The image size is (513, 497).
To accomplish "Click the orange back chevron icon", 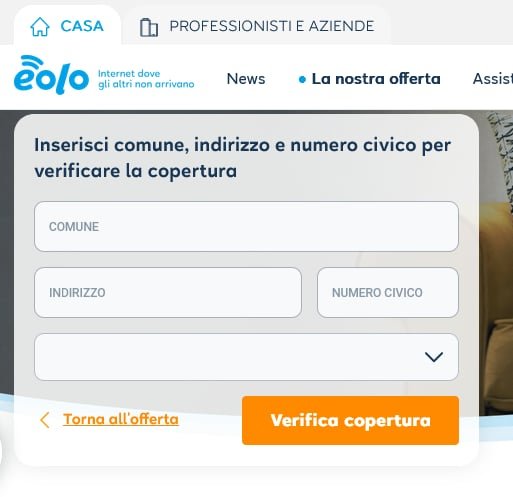I will coord(45,420).
